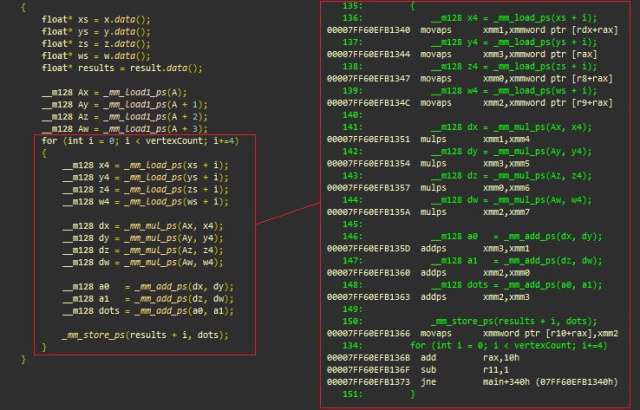This screenshot has width=640, height=410.
Task: Click the line 'float* ys = y.data();'
Action: click(x=96, y=32)
